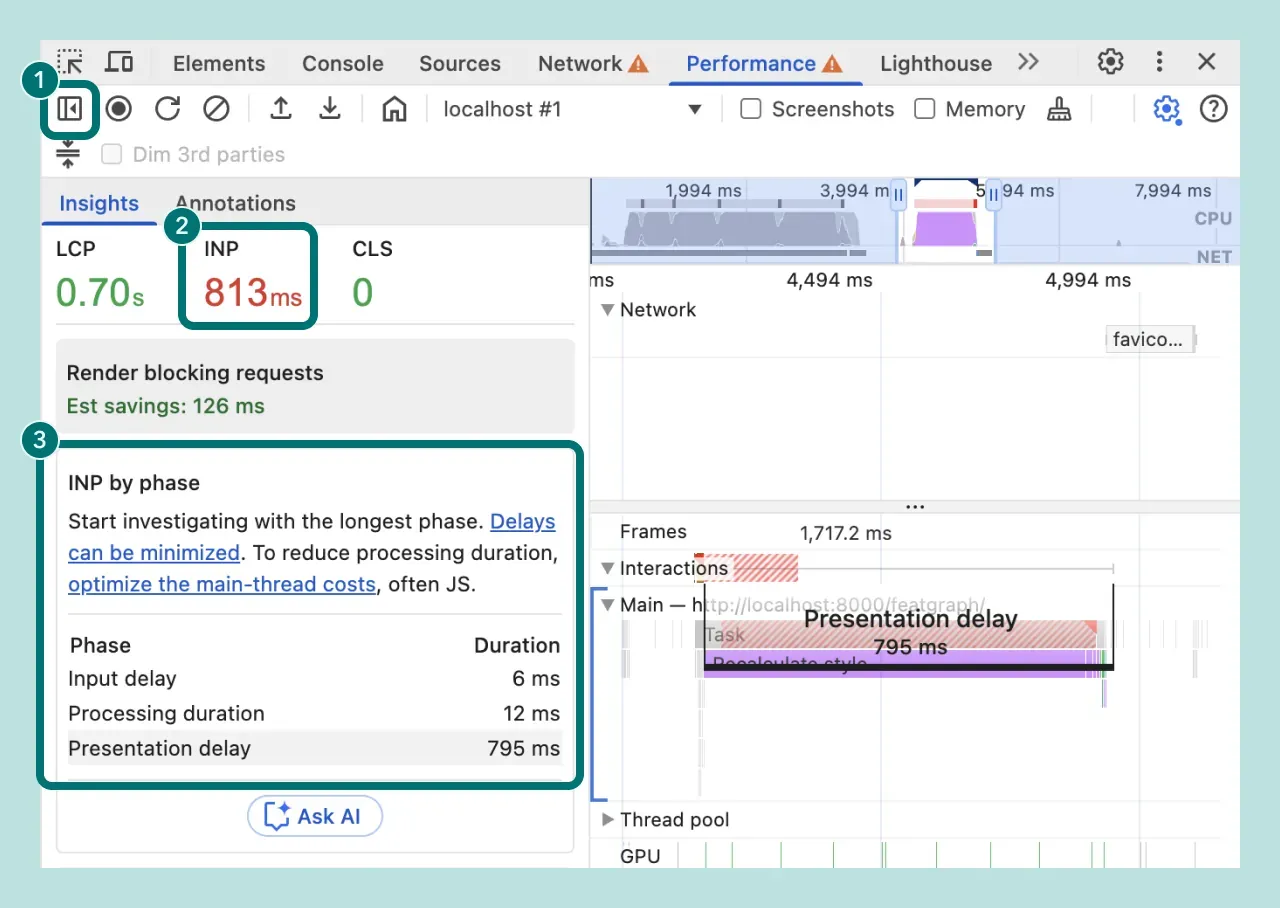Open capture settings with the gear icon
Viewport: 1280px width, 908px height.
pyautogui.click(x=1167, y=109)
